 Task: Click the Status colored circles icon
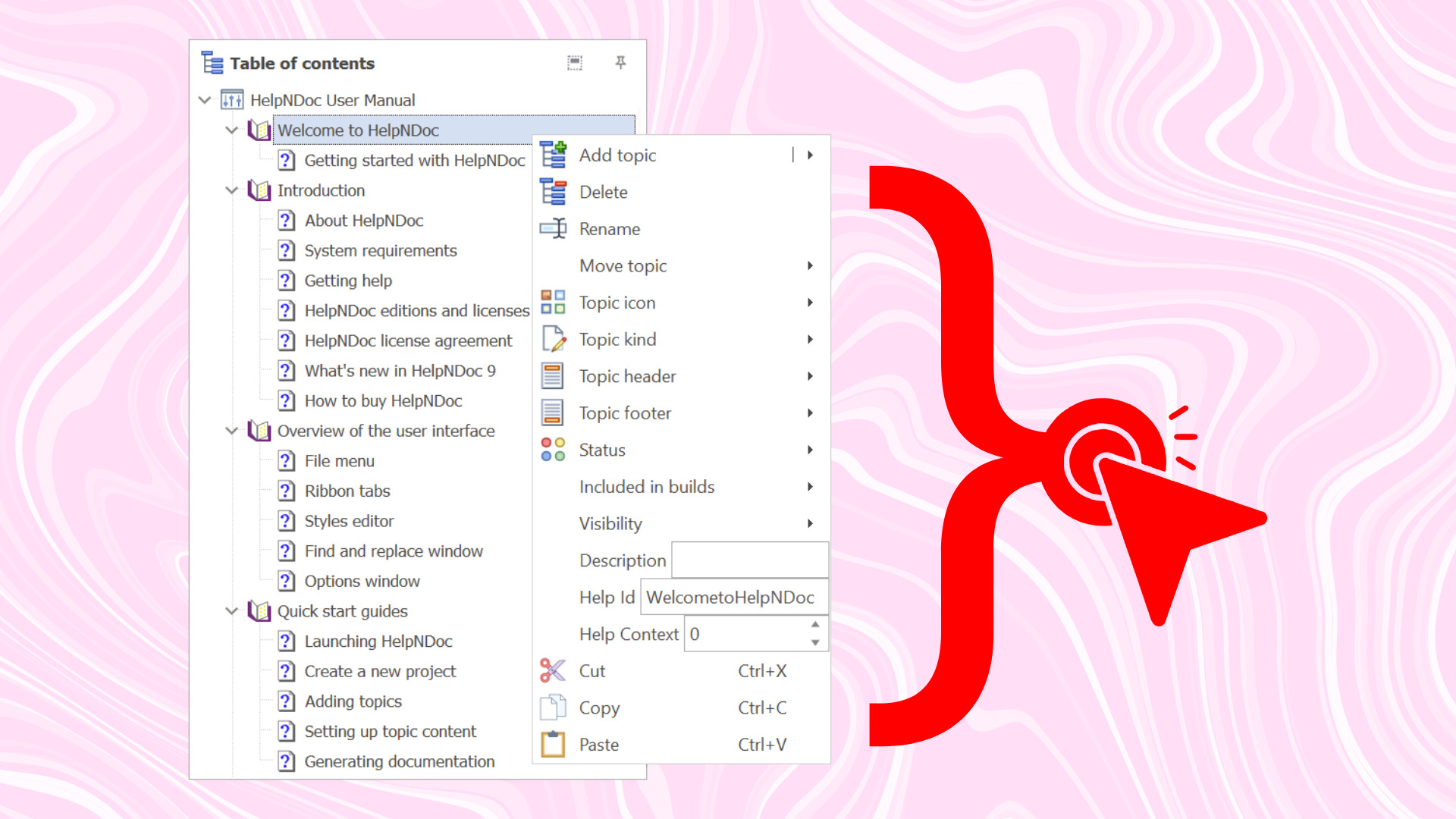pyautogui.click(x=554, y=450)
